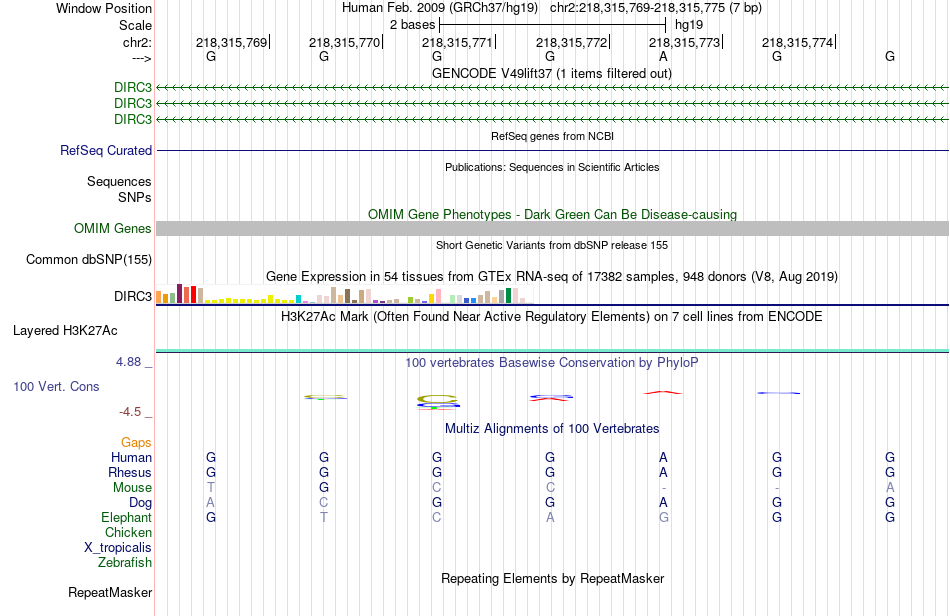
Task: Select the Rhesus alignment row label
Action: coord(130,472)
